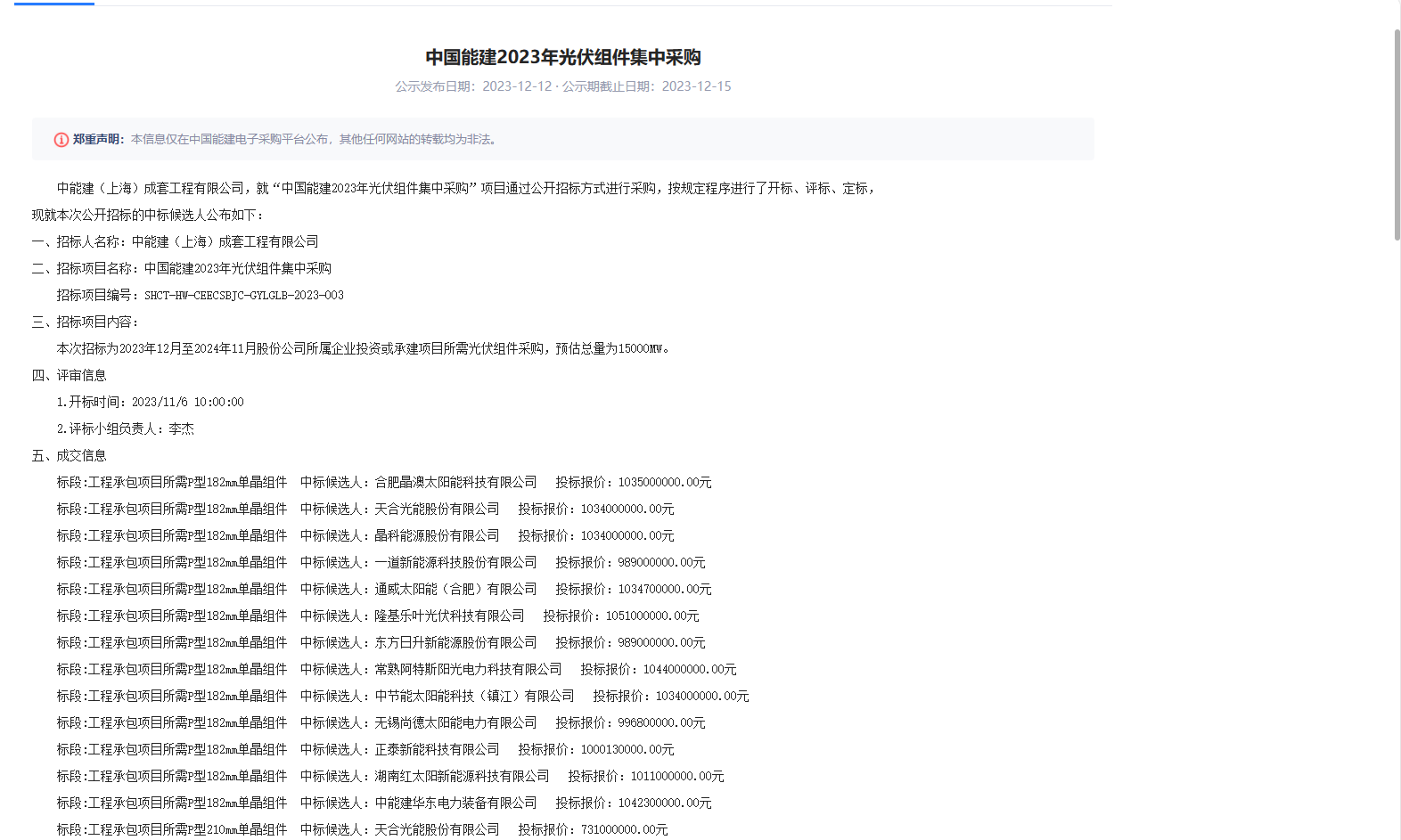1401x840 pixels.
Task: Click bidder 通威太阳能（合肥）有限公司
Action: click(455, 589)
